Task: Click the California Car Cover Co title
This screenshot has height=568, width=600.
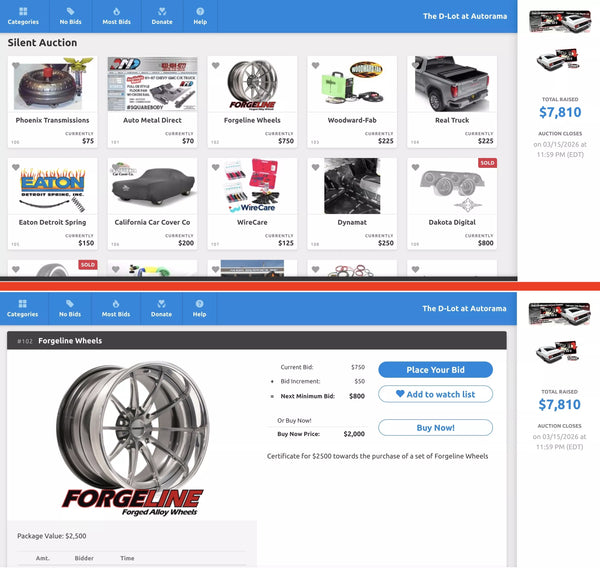Action: click(x=152, y=222)
